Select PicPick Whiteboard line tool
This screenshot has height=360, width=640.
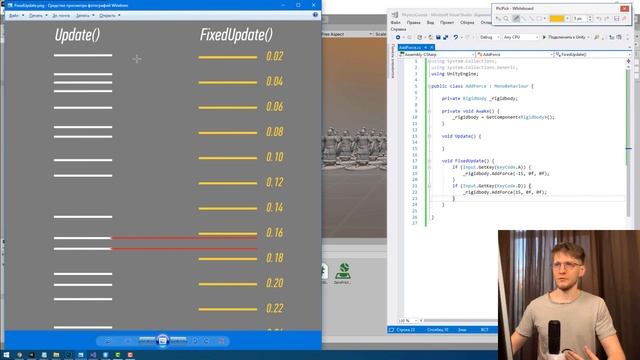[x=524, y=18]
